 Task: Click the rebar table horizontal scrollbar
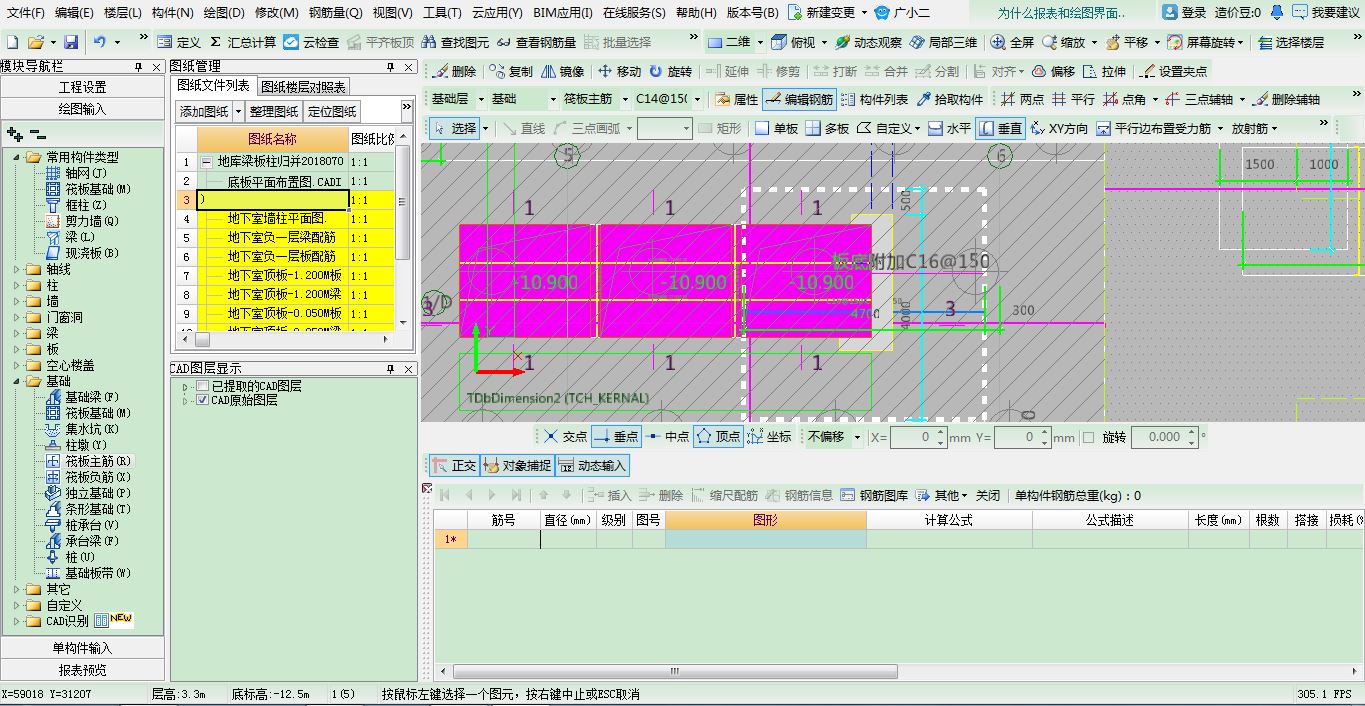tap(673, 672)
